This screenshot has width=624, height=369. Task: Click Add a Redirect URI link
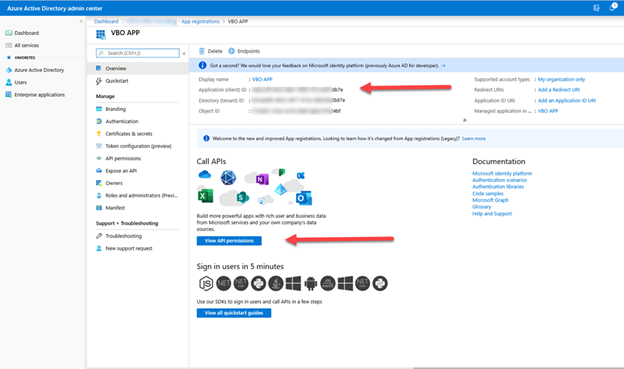pos(559,90)
